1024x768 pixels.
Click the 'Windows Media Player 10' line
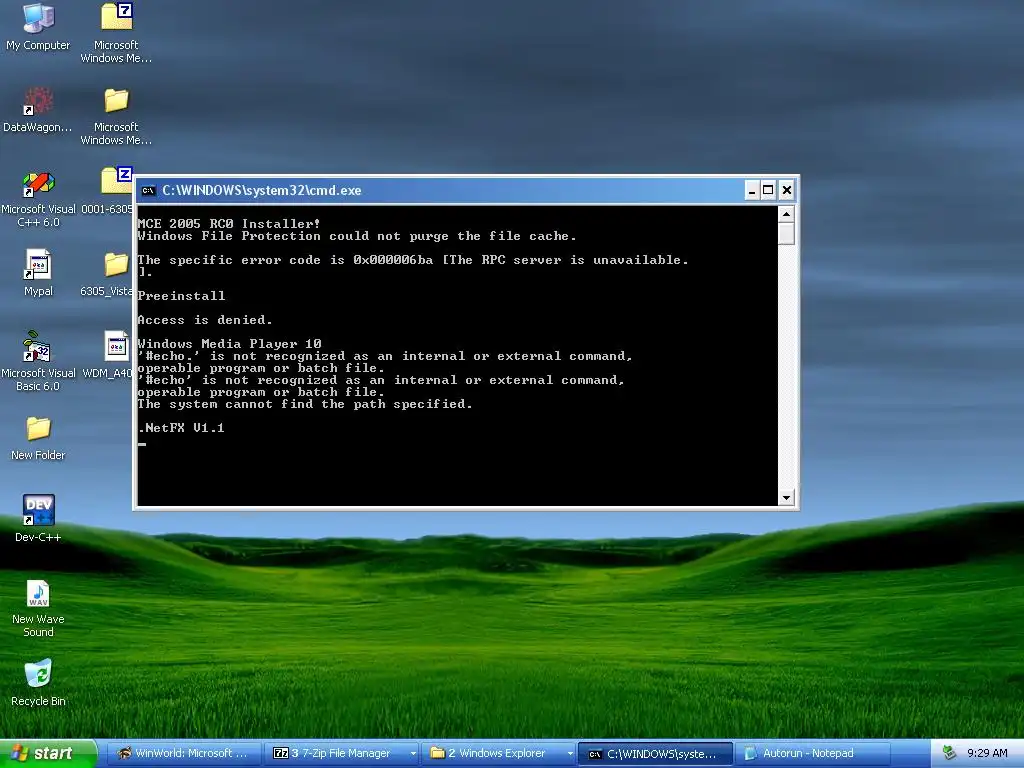(x=230, y=344)
